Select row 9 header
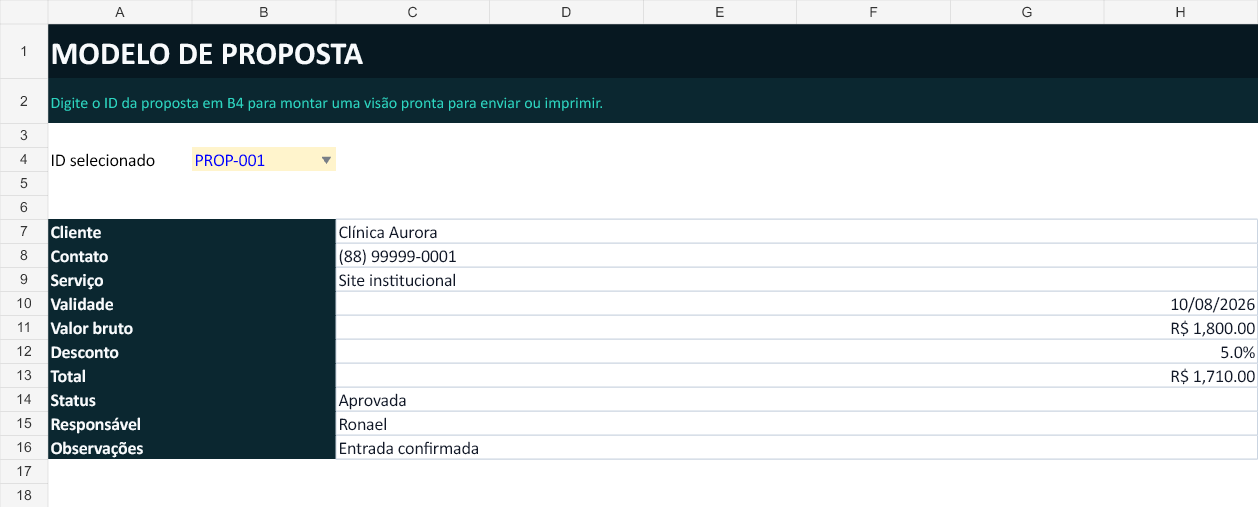The height and width of the screenshot is (507, 1258). coord(24,280)
